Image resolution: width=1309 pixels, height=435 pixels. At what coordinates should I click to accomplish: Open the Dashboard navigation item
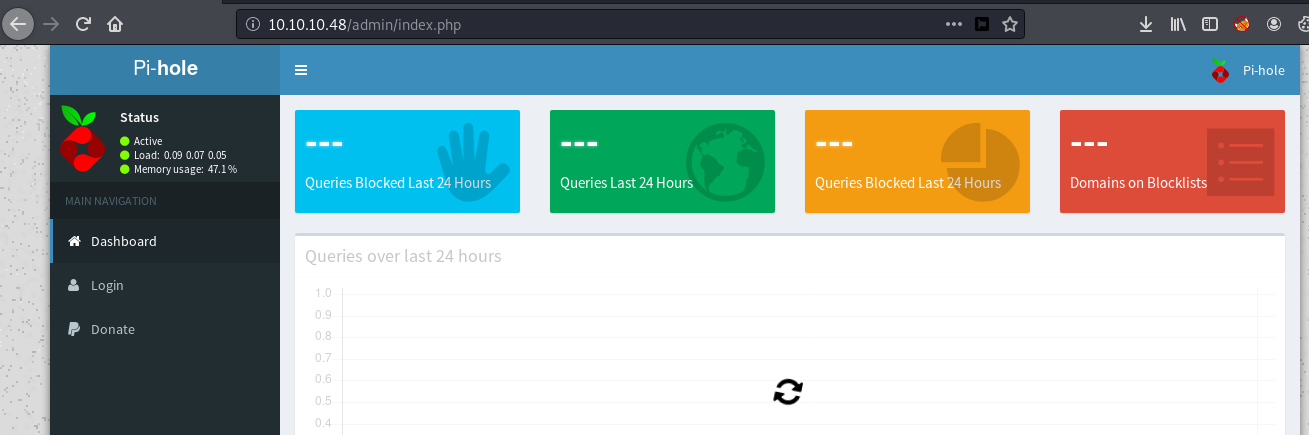coord(165,241)
